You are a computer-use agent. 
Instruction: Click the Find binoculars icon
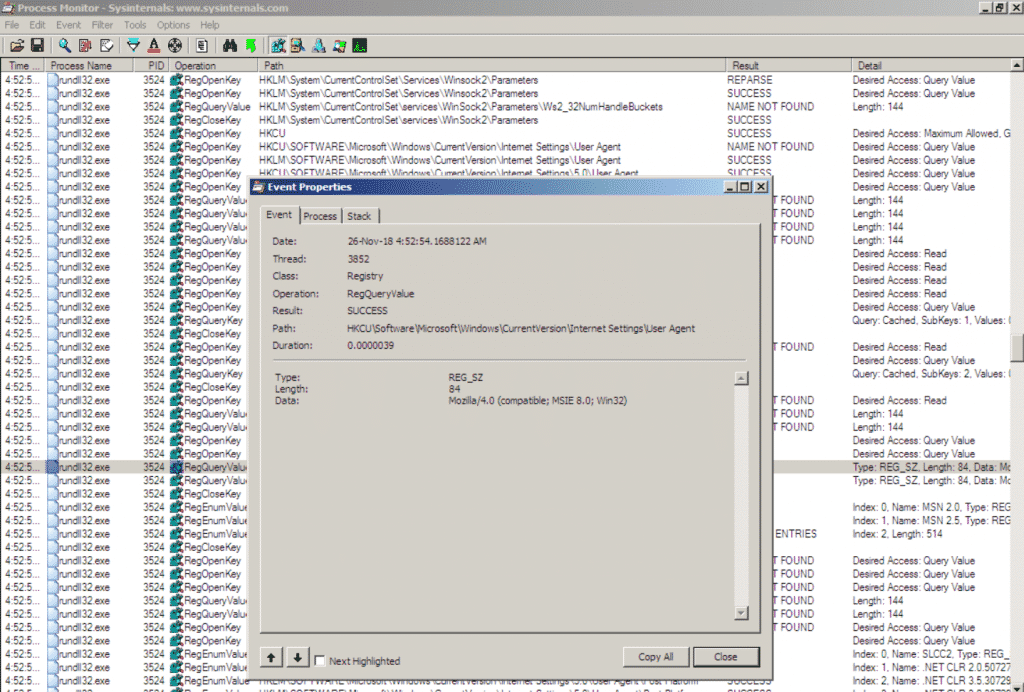coord(229,45)
